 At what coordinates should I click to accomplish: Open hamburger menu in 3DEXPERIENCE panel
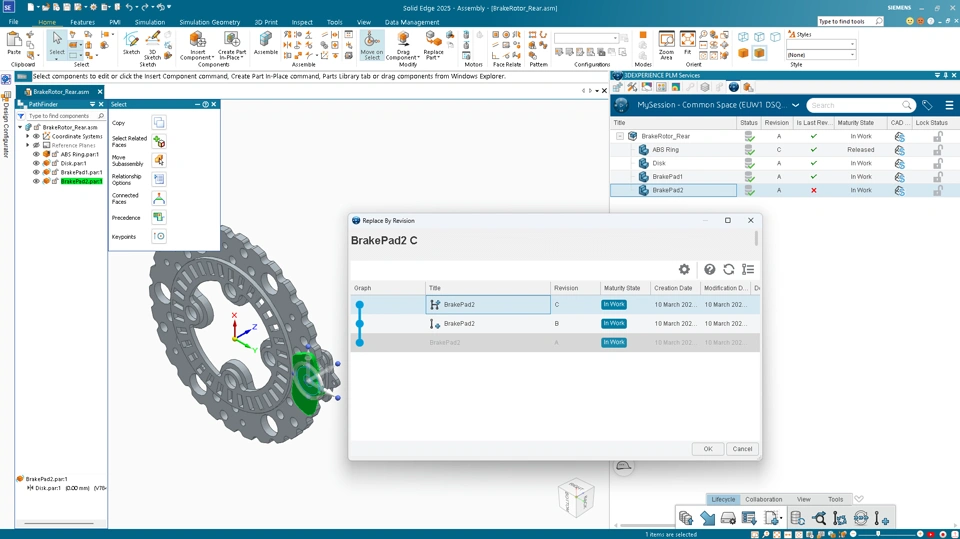coord(949,105)
